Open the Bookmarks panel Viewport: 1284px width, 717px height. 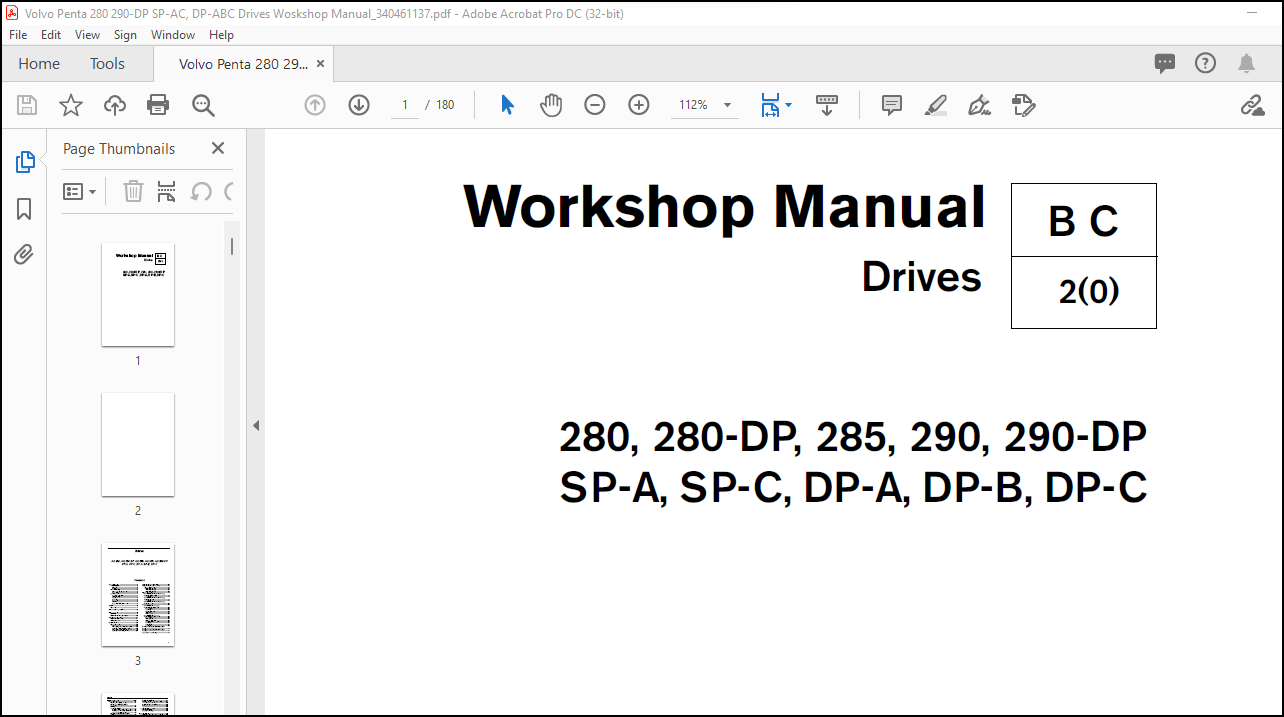point(24,209)
